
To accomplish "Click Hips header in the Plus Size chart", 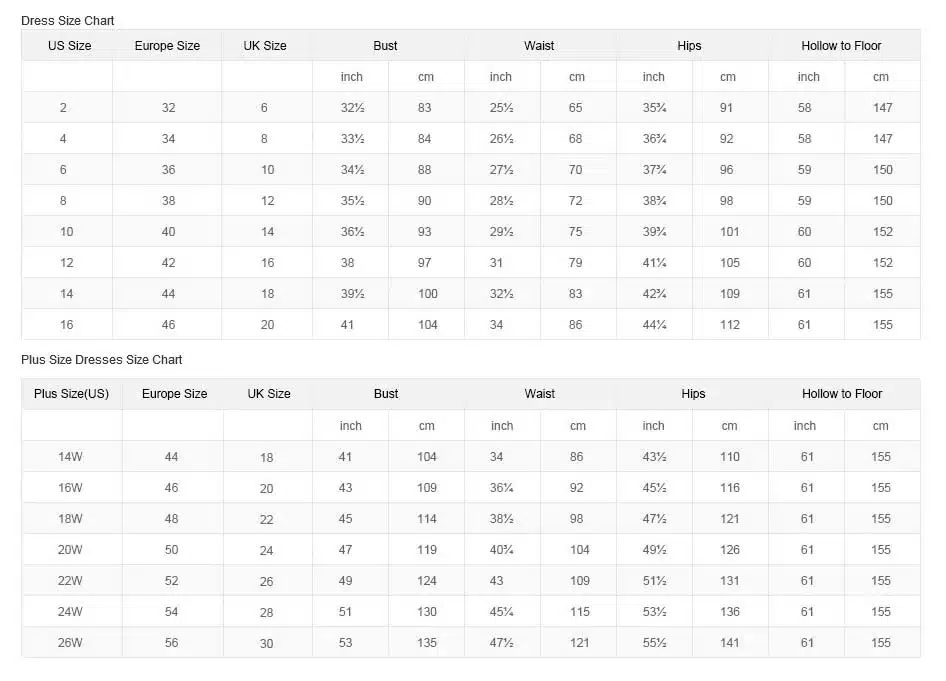I will coord(693,394).
